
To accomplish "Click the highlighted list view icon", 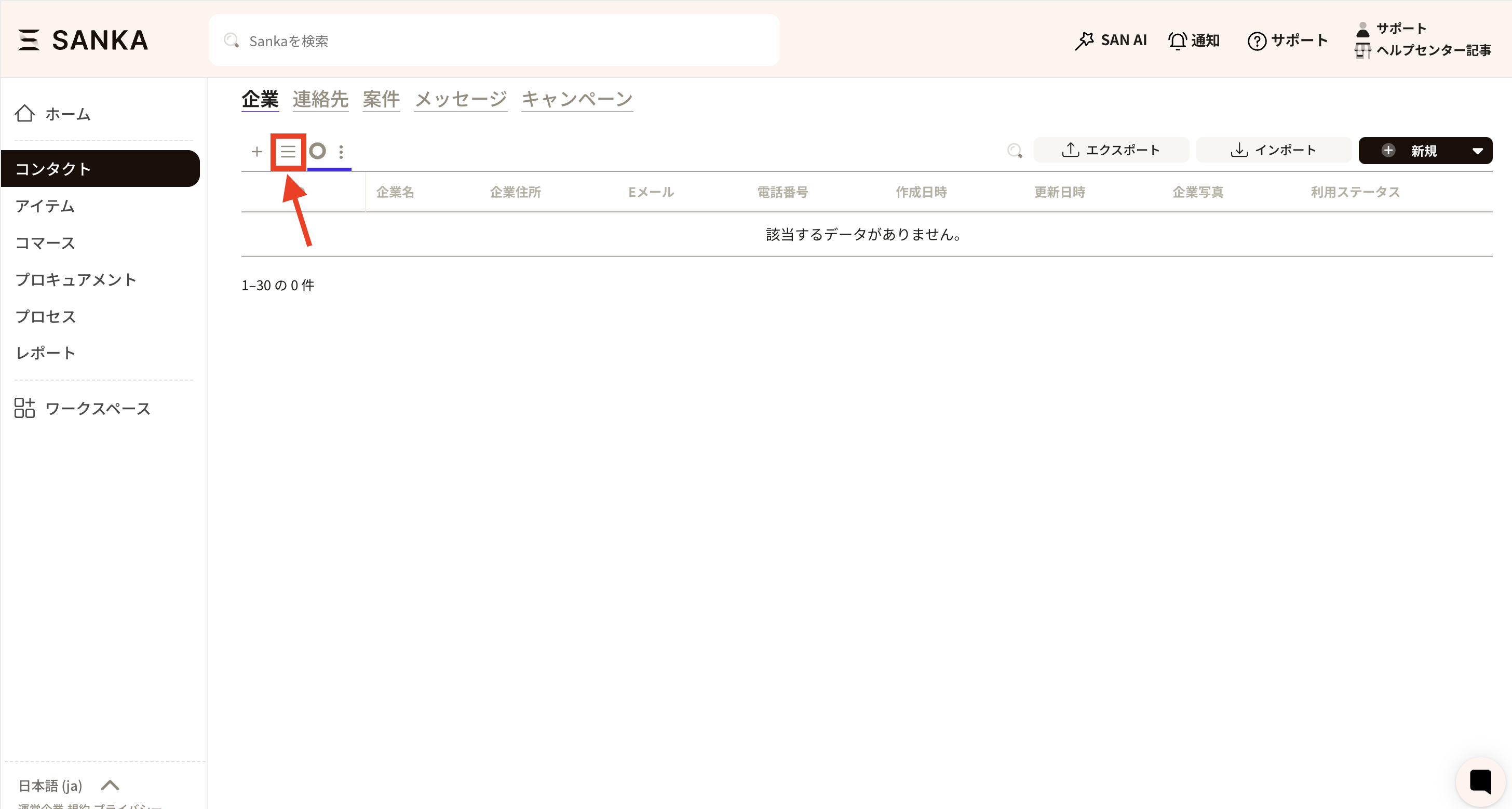I will pos(288,152).
